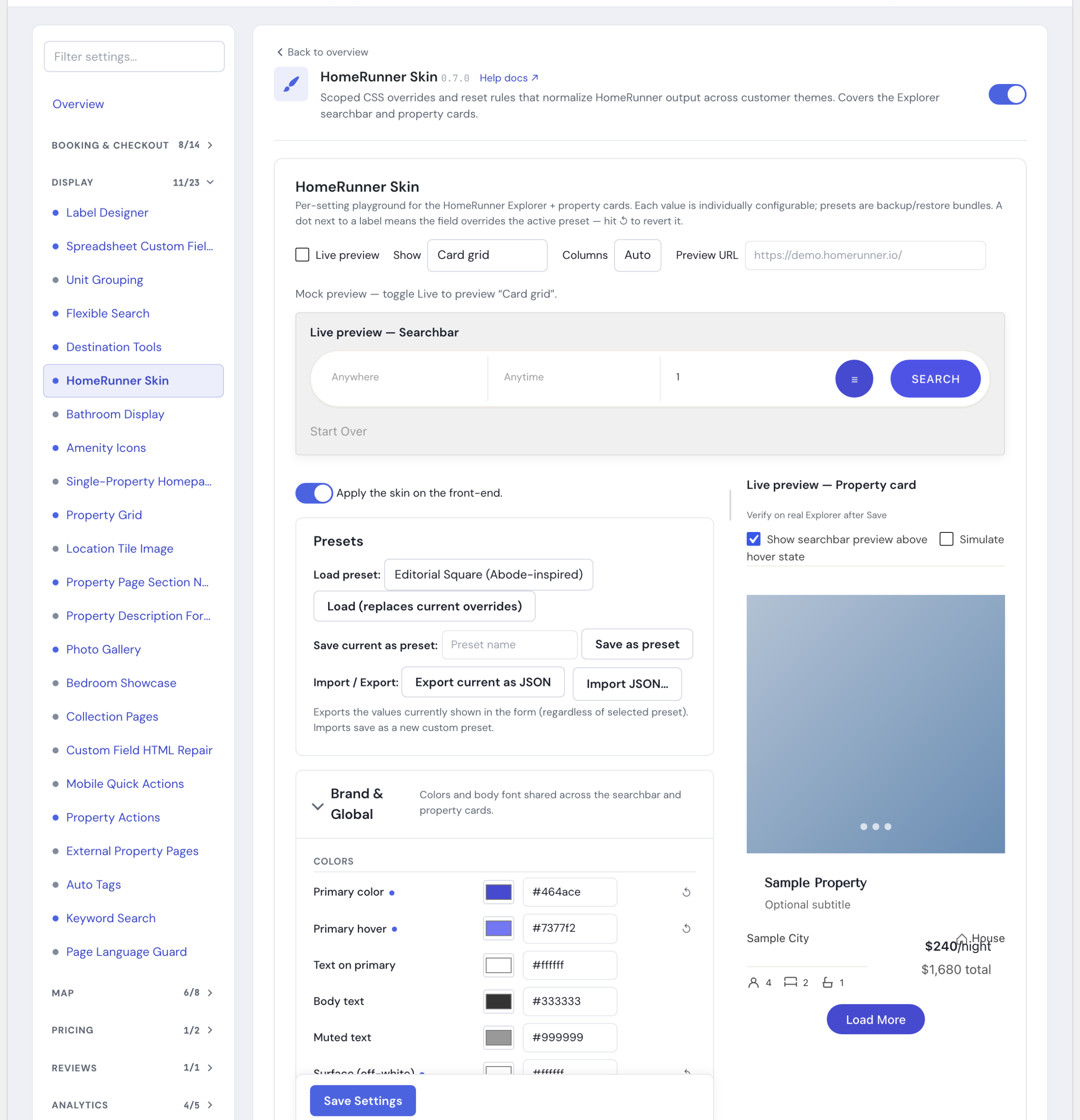1080x1120 pixels.
Task: Click the searchbar filters round icon button
Action: [854, 378]
